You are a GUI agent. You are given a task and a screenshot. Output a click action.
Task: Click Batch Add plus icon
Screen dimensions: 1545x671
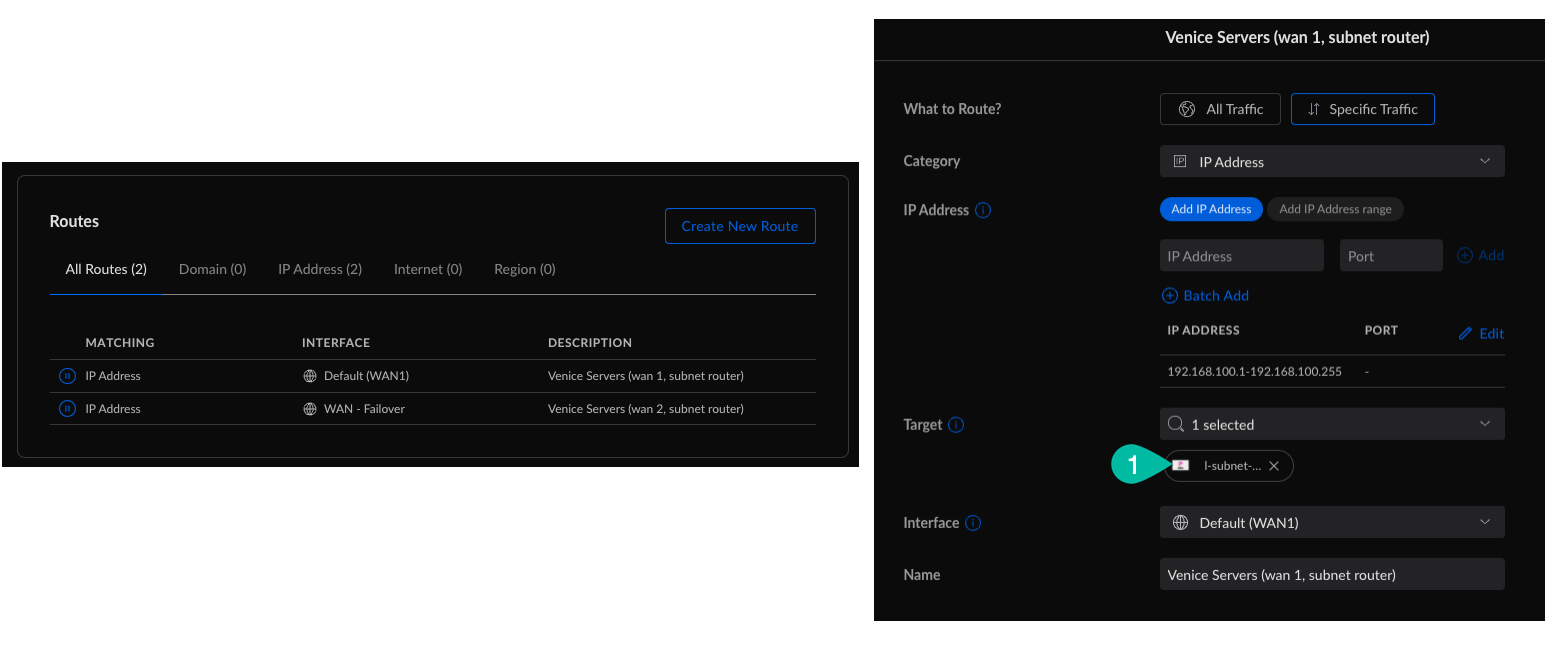coord(1170,296)
